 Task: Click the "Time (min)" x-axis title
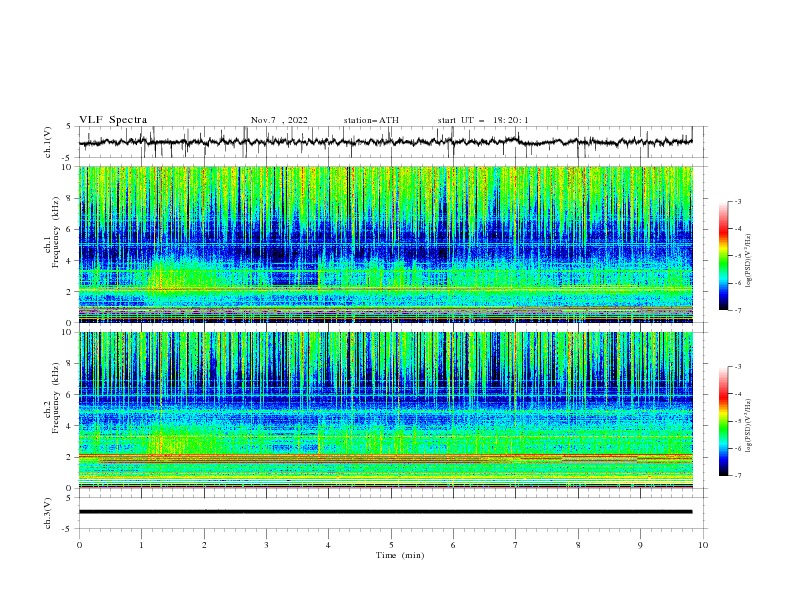[400, 555]
